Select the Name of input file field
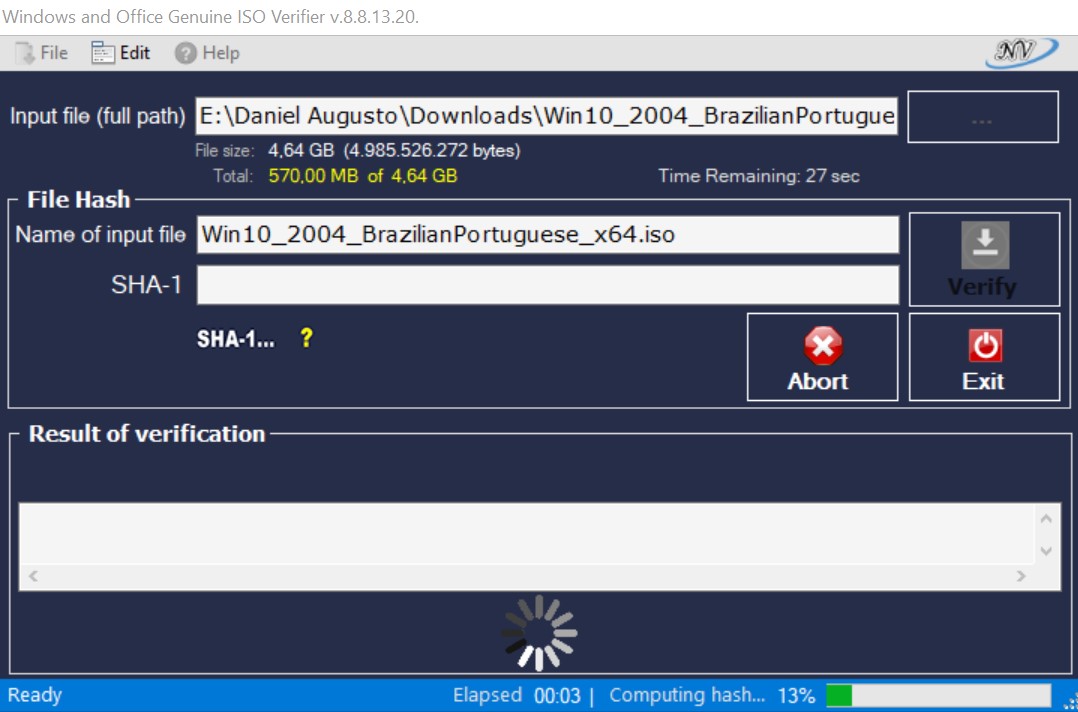Image resolution: width=1078 pixels, height=712 pixels. pos(548,235)
